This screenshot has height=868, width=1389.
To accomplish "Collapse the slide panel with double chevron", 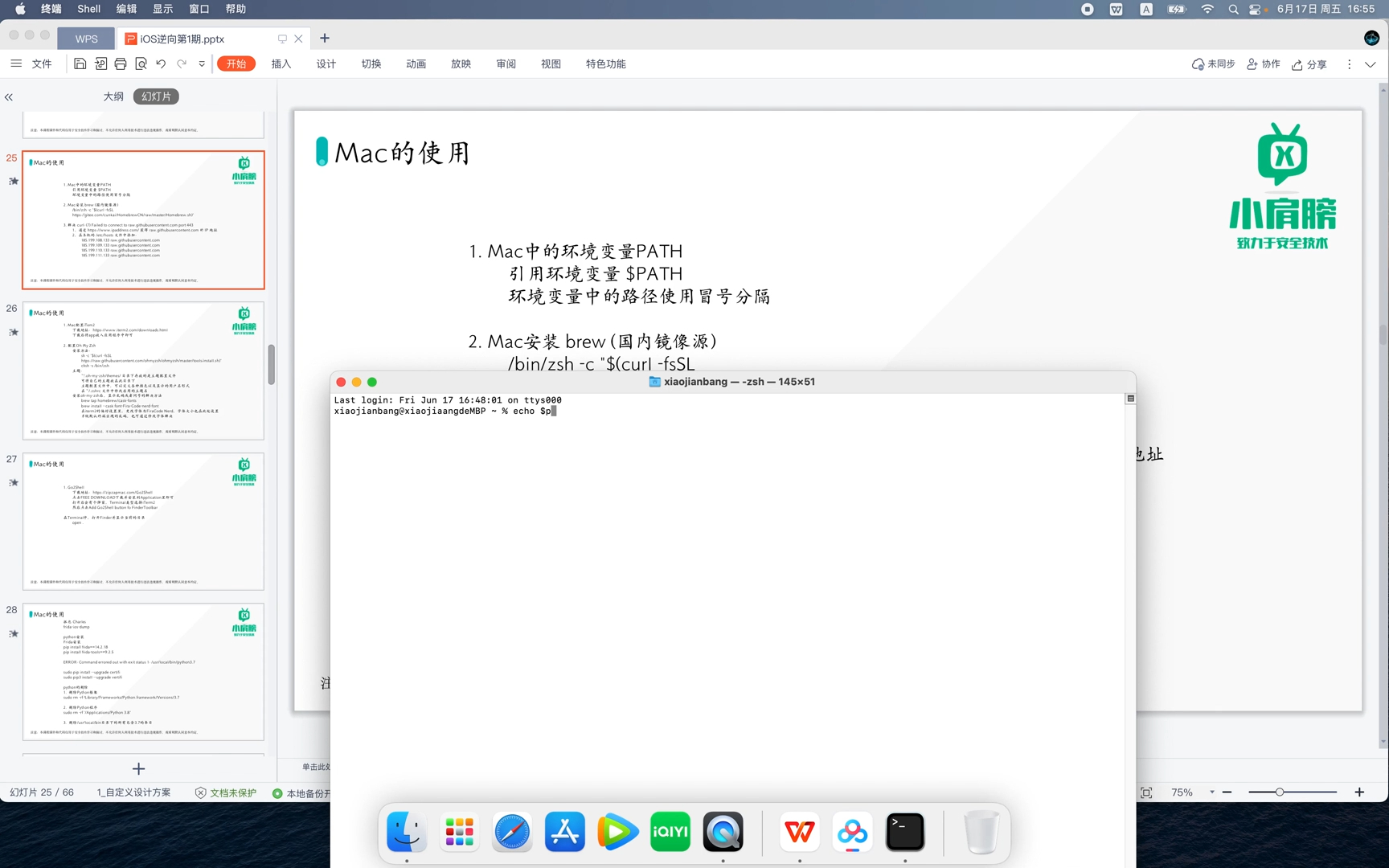I will 9,97.
